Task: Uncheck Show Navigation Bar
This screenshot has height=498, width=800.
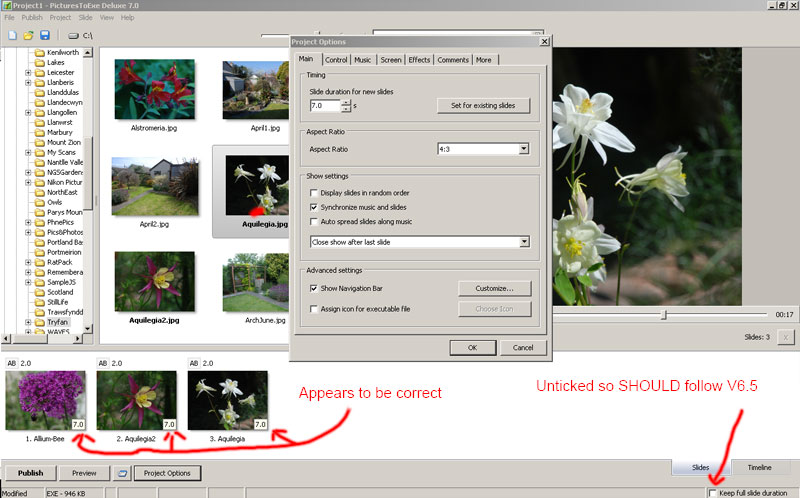Action: [314, 288]
